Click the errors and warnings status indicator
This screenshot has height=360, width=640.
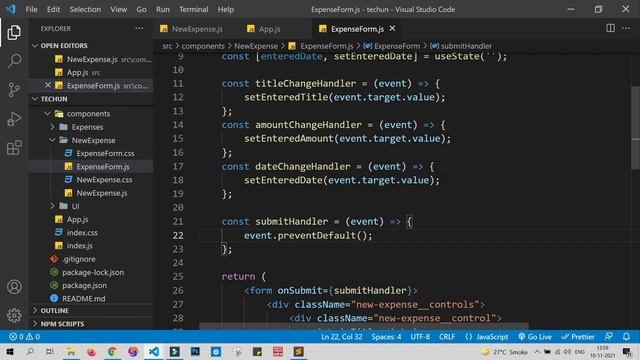click(x=24, y=337)
